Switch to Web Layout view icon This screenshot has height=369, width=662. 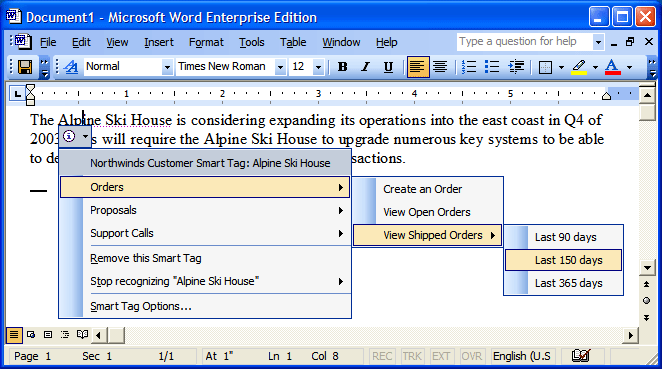coord(31,335)
